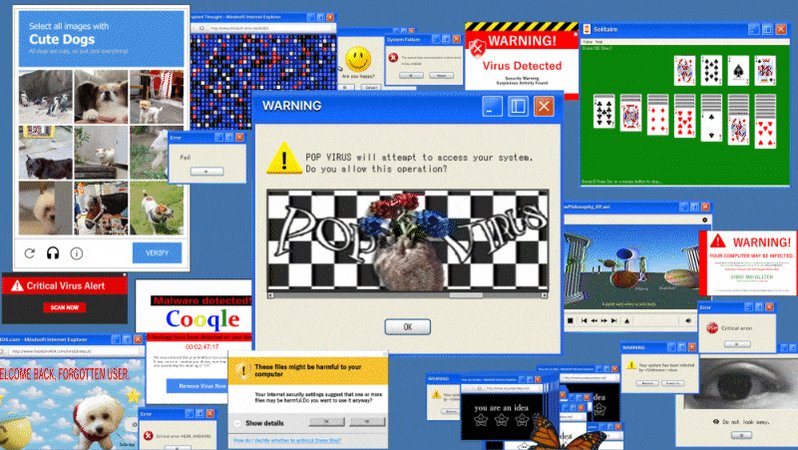The image size is (798, 450).
Task: Click the smiley face in 'Are you happy?' dialog
Action: [x=358, y=60]
